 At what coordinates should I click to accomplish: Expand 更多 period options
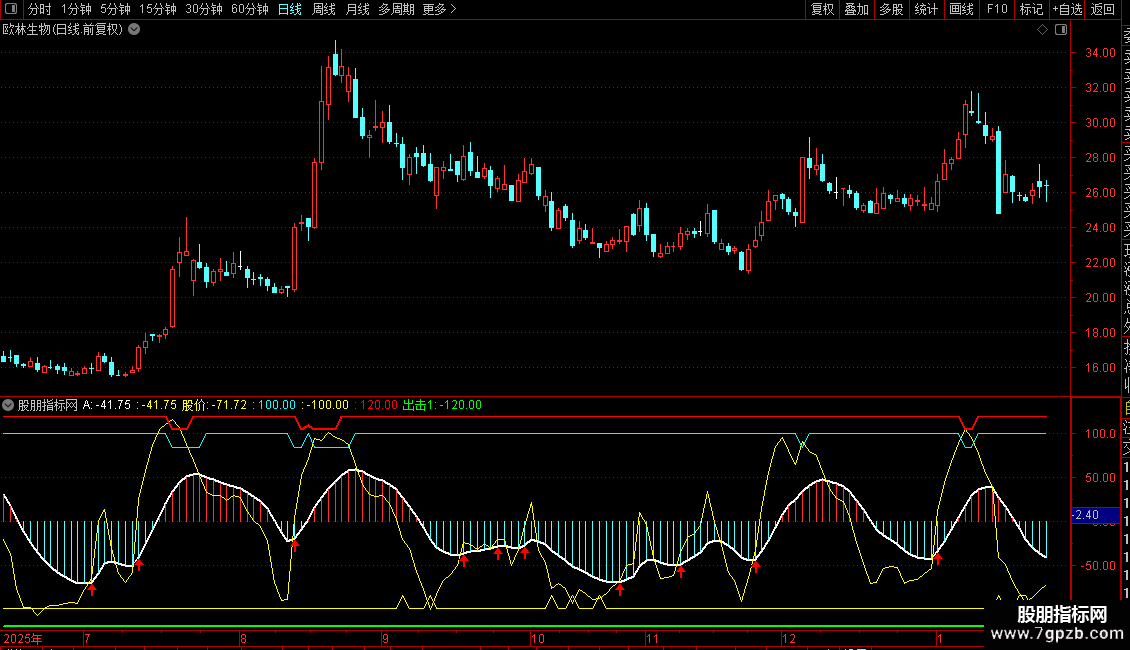coord(439,10)
